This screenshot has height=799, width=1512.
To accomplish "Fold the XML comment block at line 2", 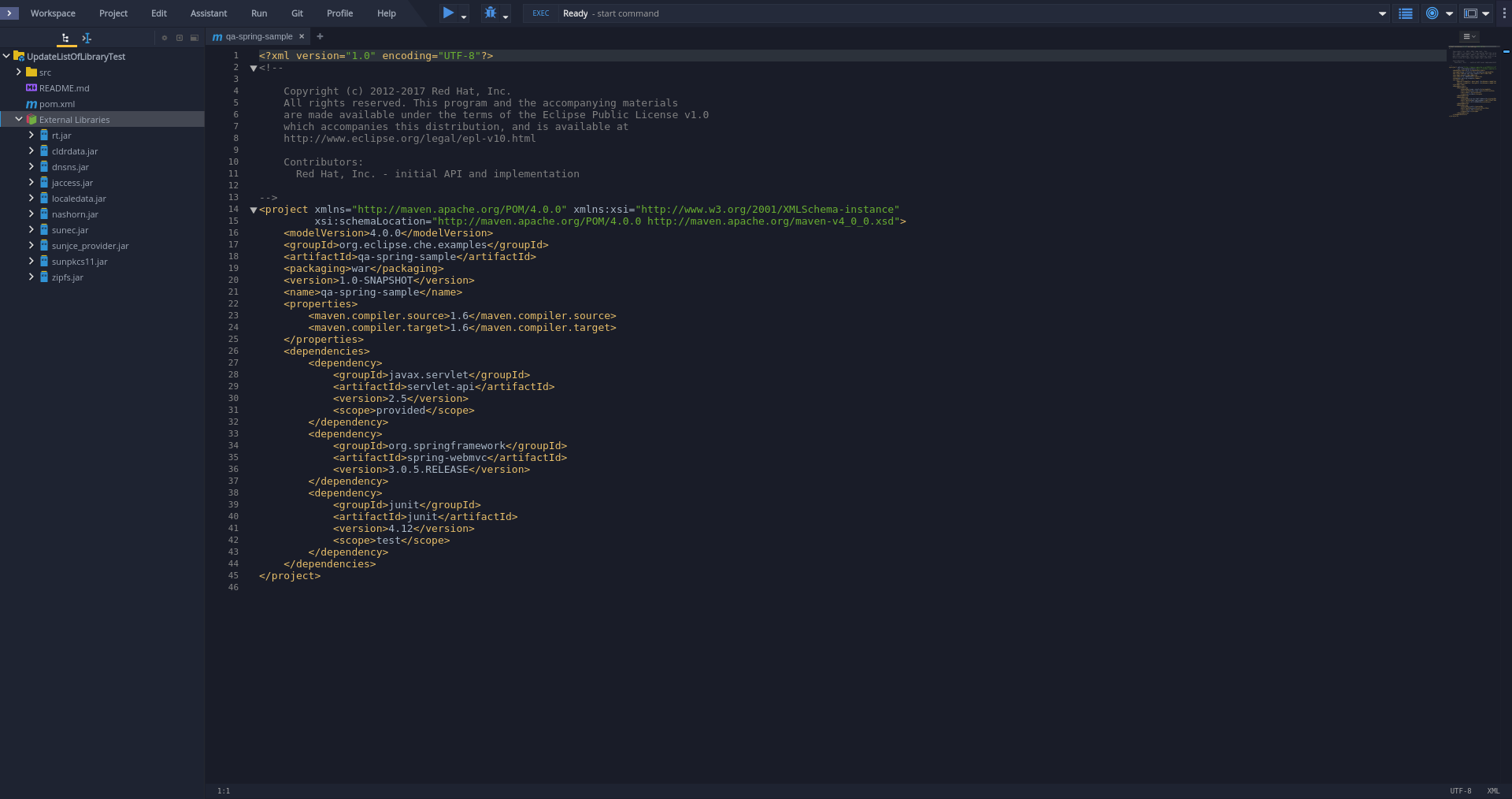I will tap(254, 68).
